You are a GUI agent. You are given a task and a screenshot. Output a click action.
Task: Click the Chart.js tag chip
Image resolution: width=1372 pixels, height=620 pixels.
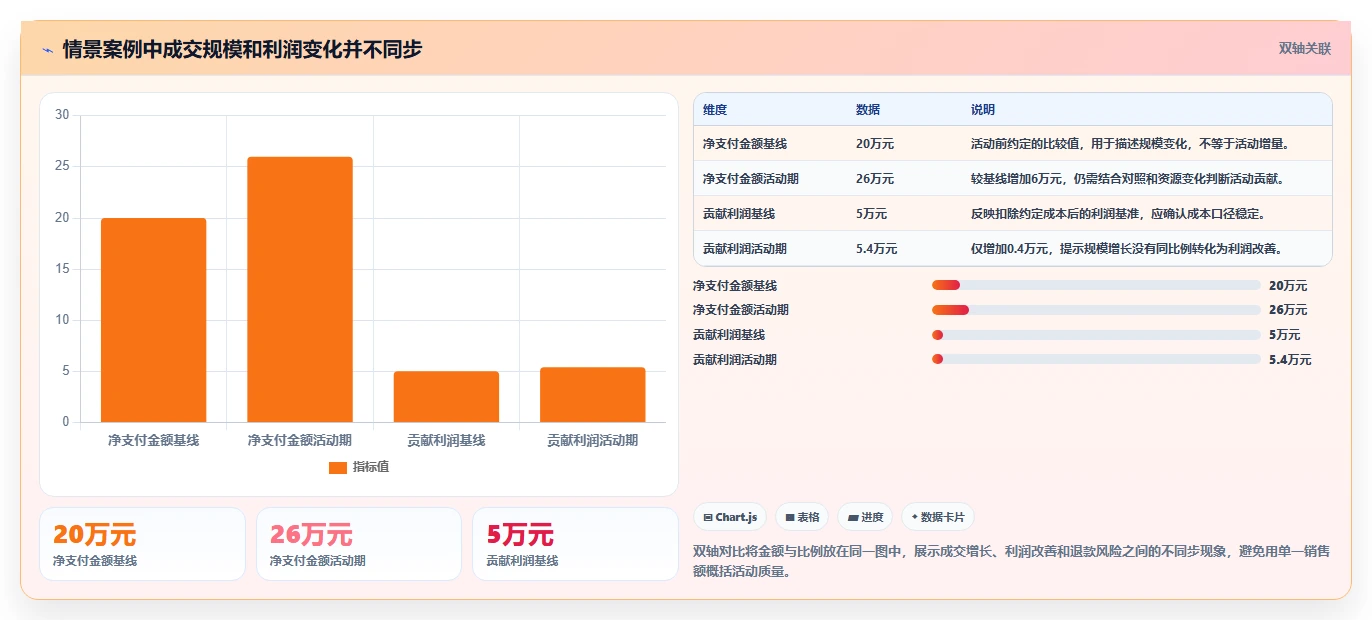[730, 517]
